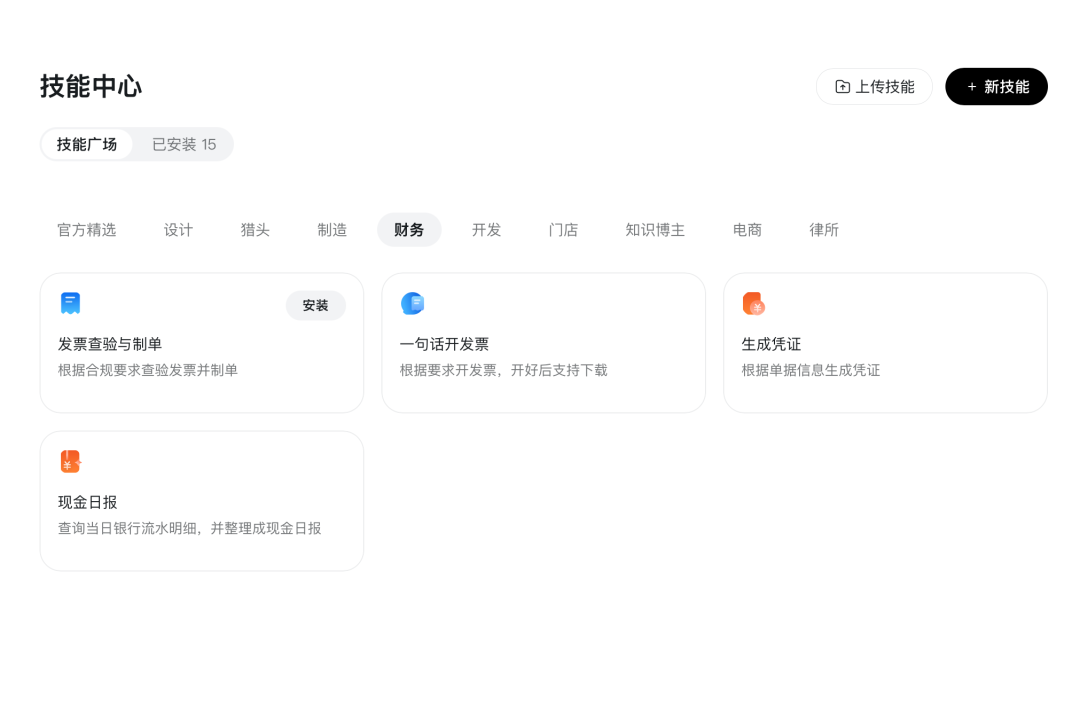Open the 设计 category tab
This screenshot has width=1080, height=720.
[x=178, y=230]
